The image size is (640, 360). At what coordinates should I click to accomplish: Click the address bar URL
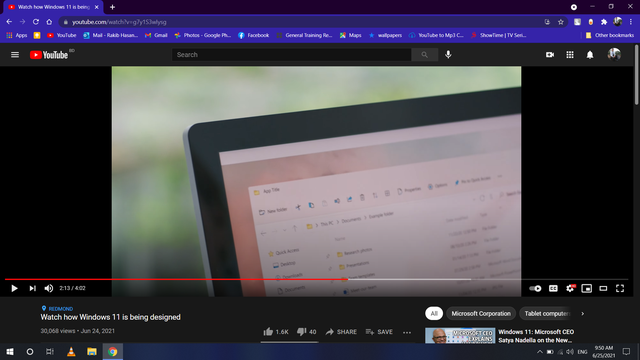click(x=119, y=22)
